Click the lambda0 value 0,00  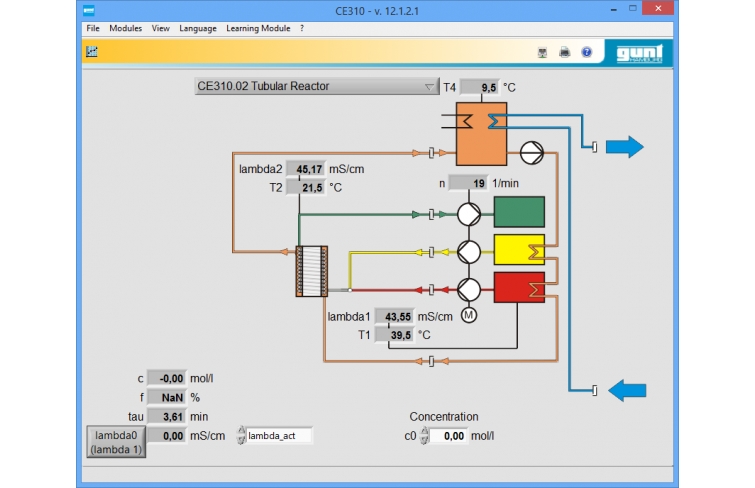(167, 436)
